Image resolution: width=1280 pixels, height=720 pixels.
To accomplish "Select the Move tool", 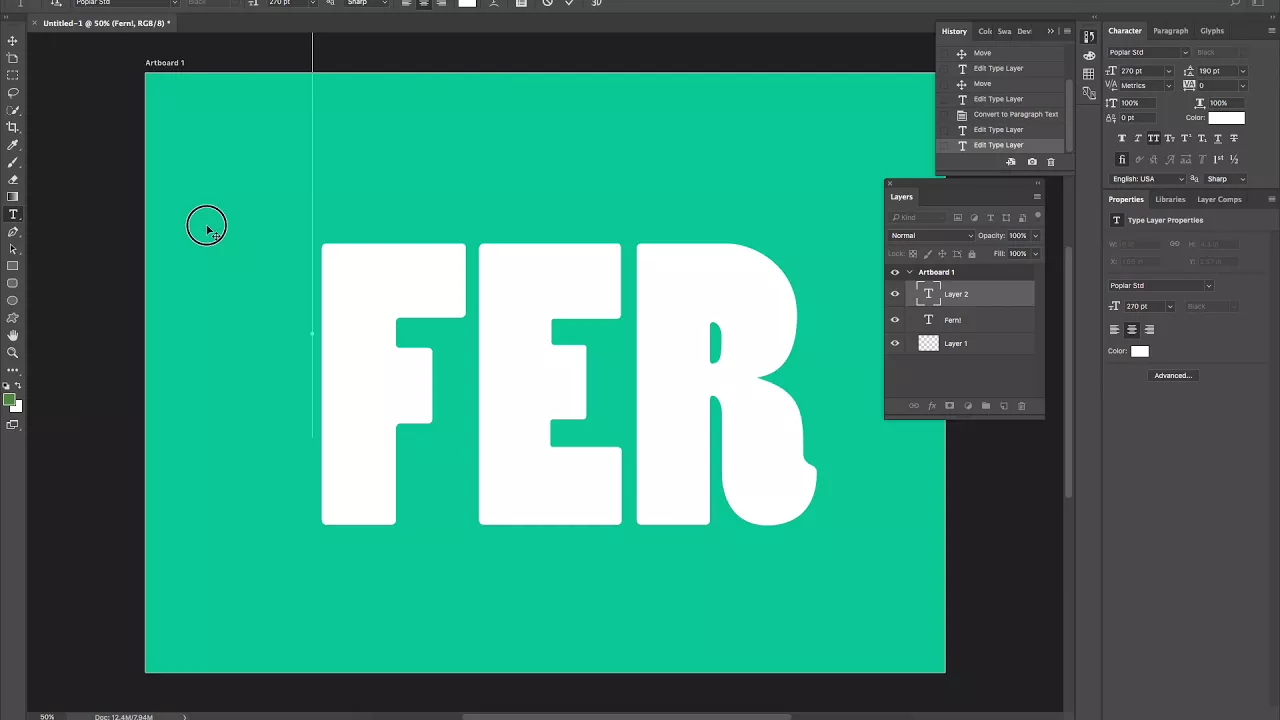I will point(13,40).
